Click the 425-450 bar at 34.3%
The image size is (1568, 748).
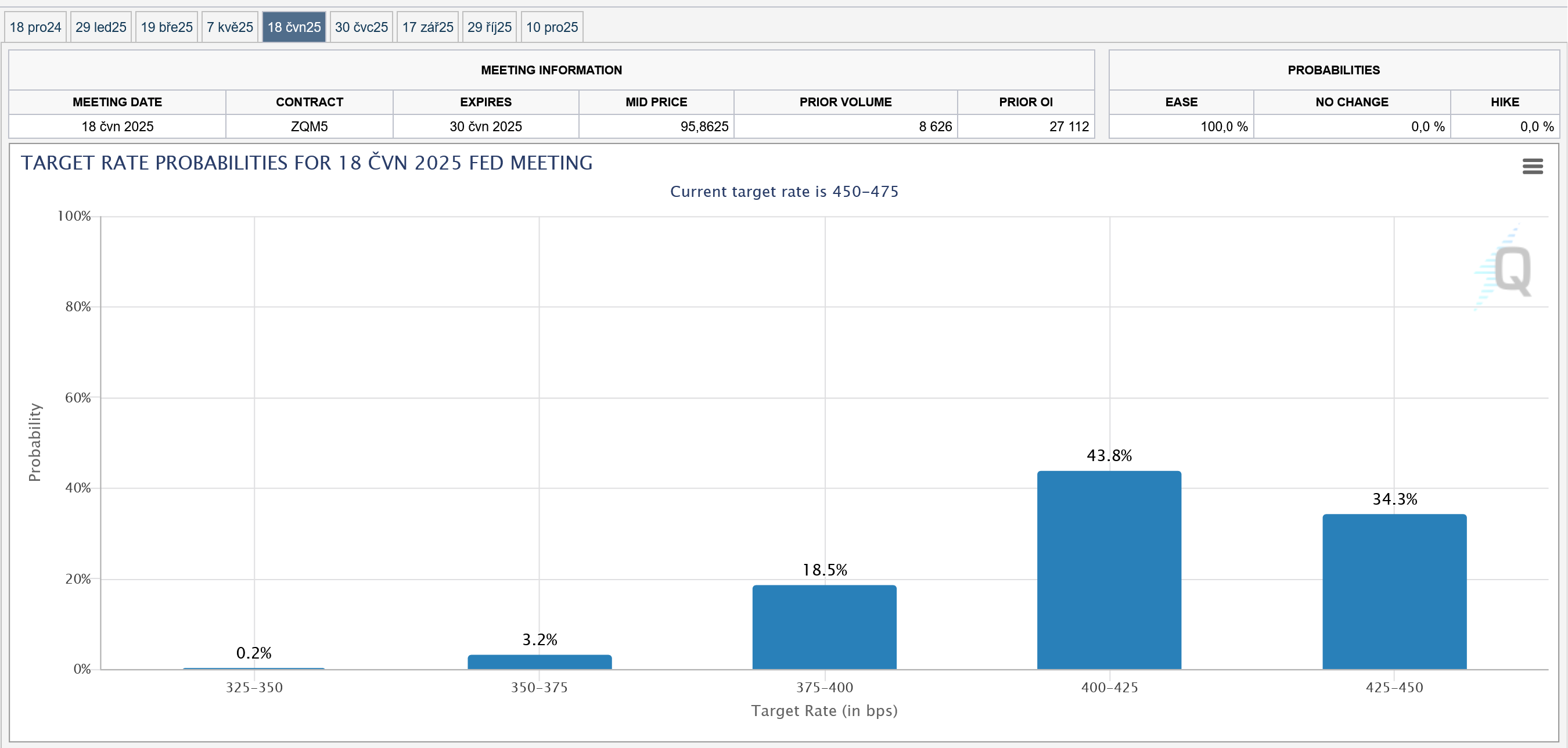pos(1394,592)
